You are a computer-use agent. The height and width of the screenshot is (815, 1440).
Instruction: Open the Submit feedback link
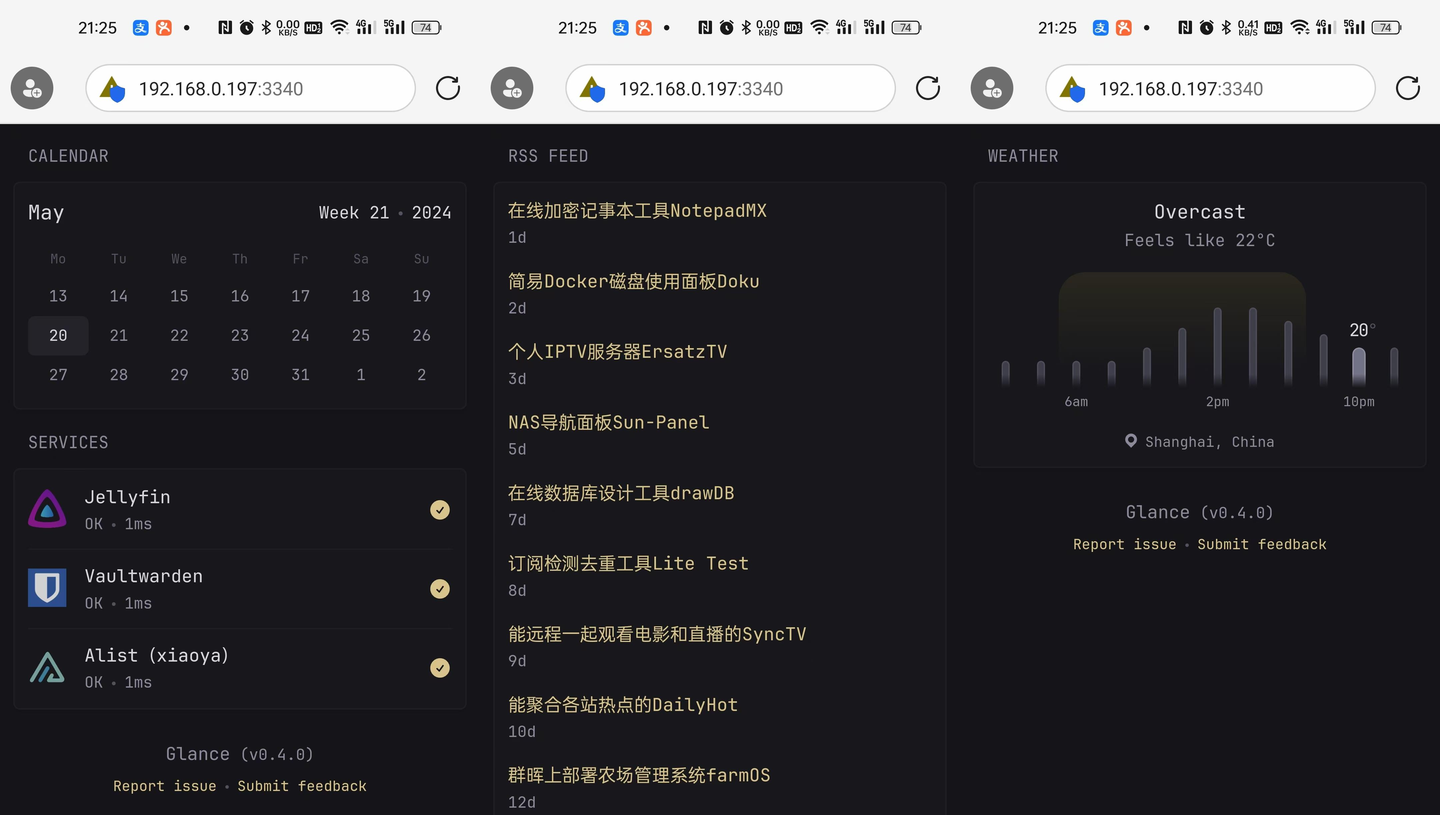tap(302, 786)
